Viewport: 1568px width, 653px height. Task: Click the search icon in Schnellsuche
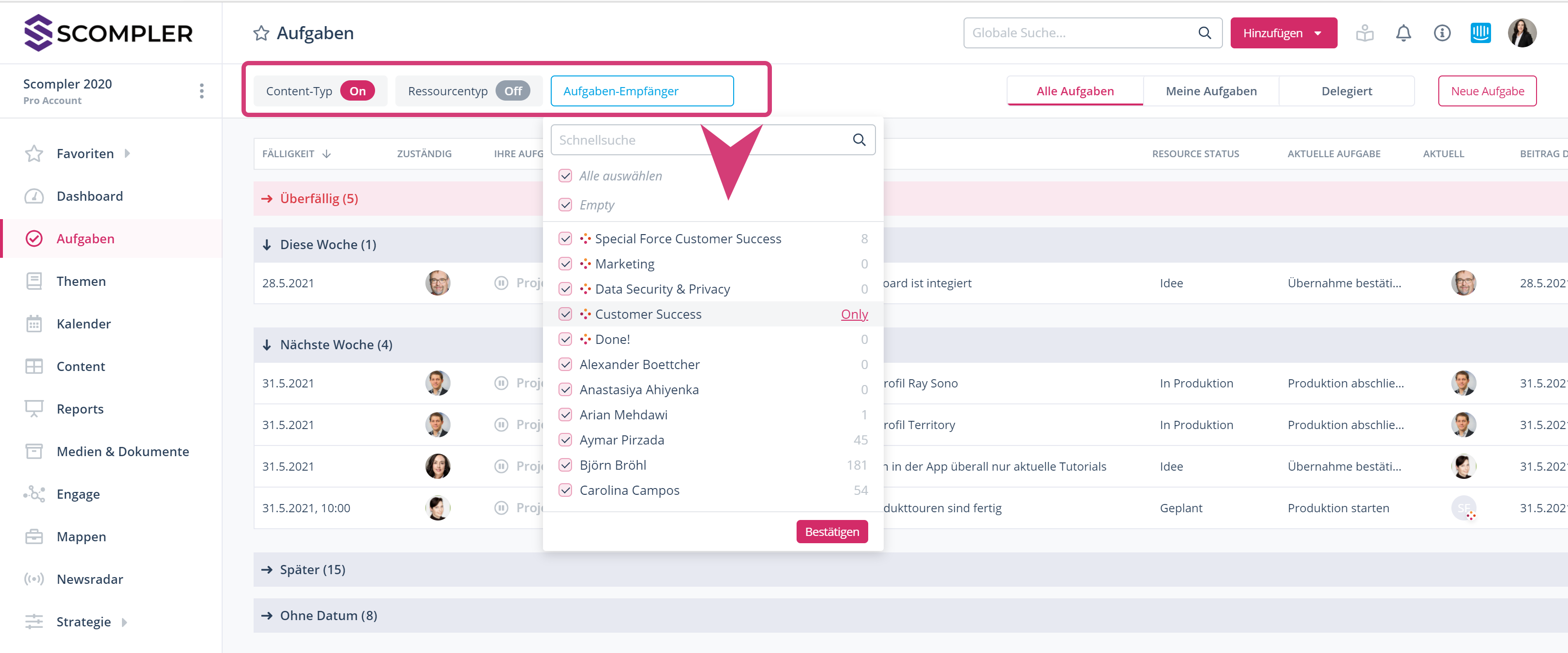coord(859,140)
